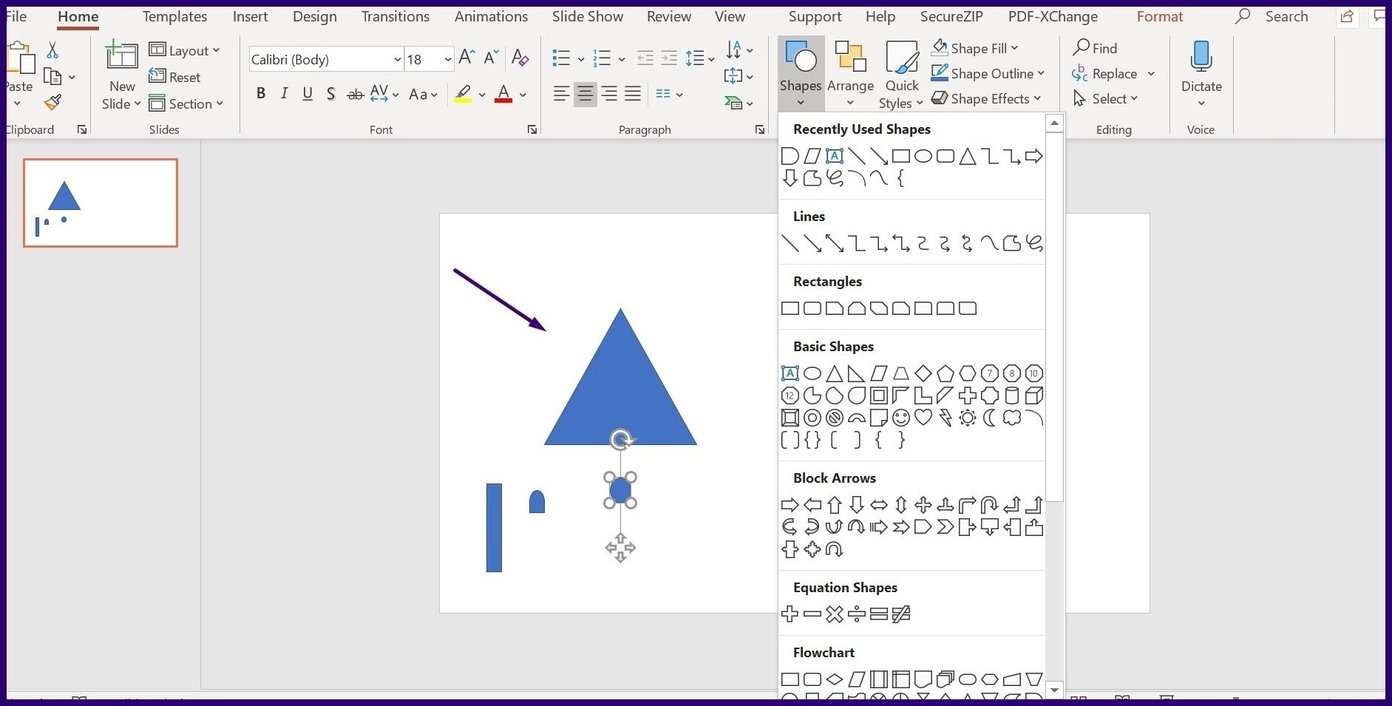Screen dimensions: 1392x706
Task: Switch to the Slide Show tab
Action: tap(588, 16)
